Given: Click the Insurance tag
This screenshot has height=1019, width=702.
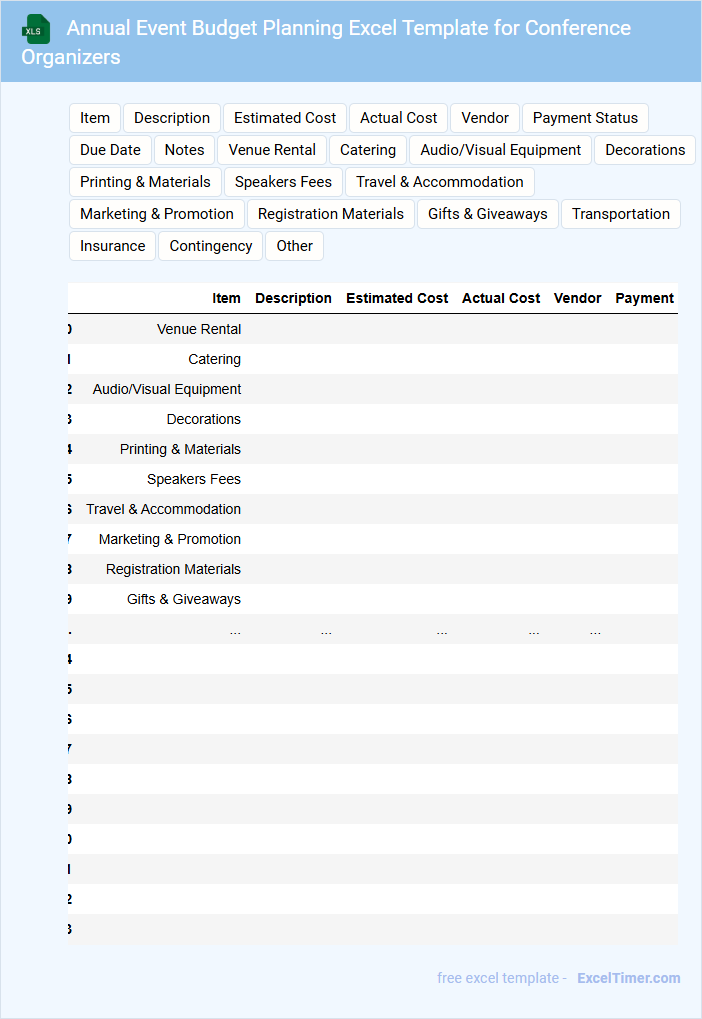Looking at the screenshot, I should [112, 246].
